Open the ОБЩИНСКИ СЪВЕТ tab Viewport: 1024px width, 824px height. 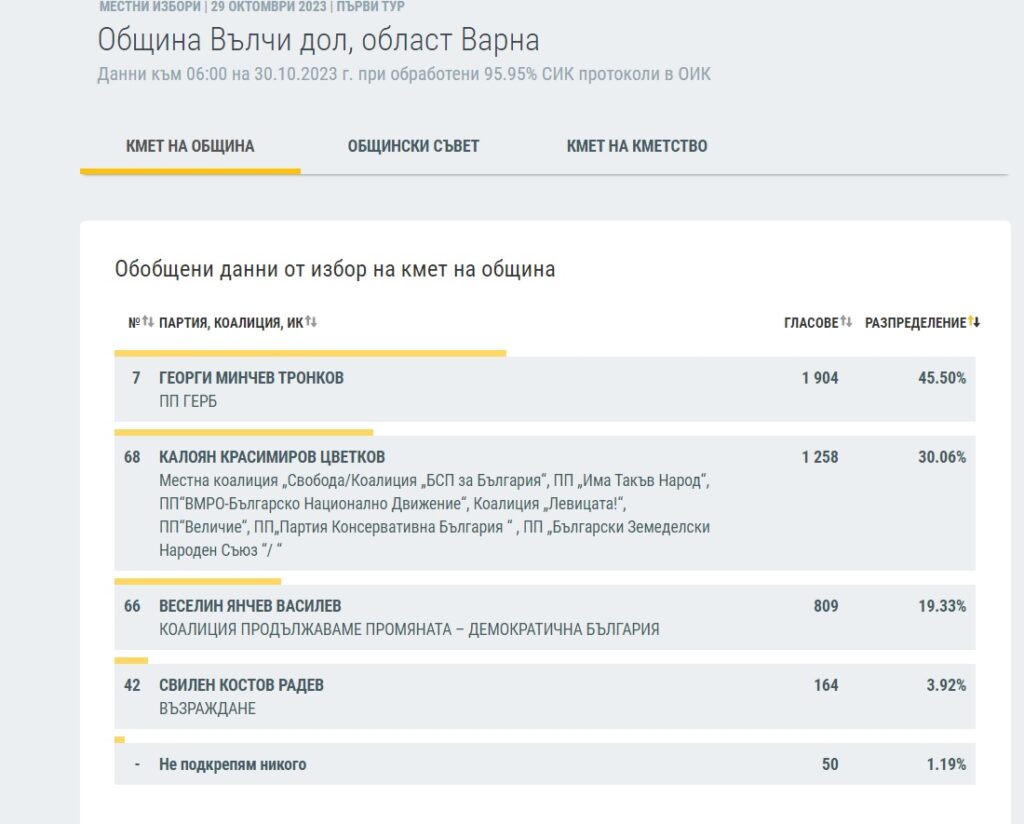click(413, 146)
